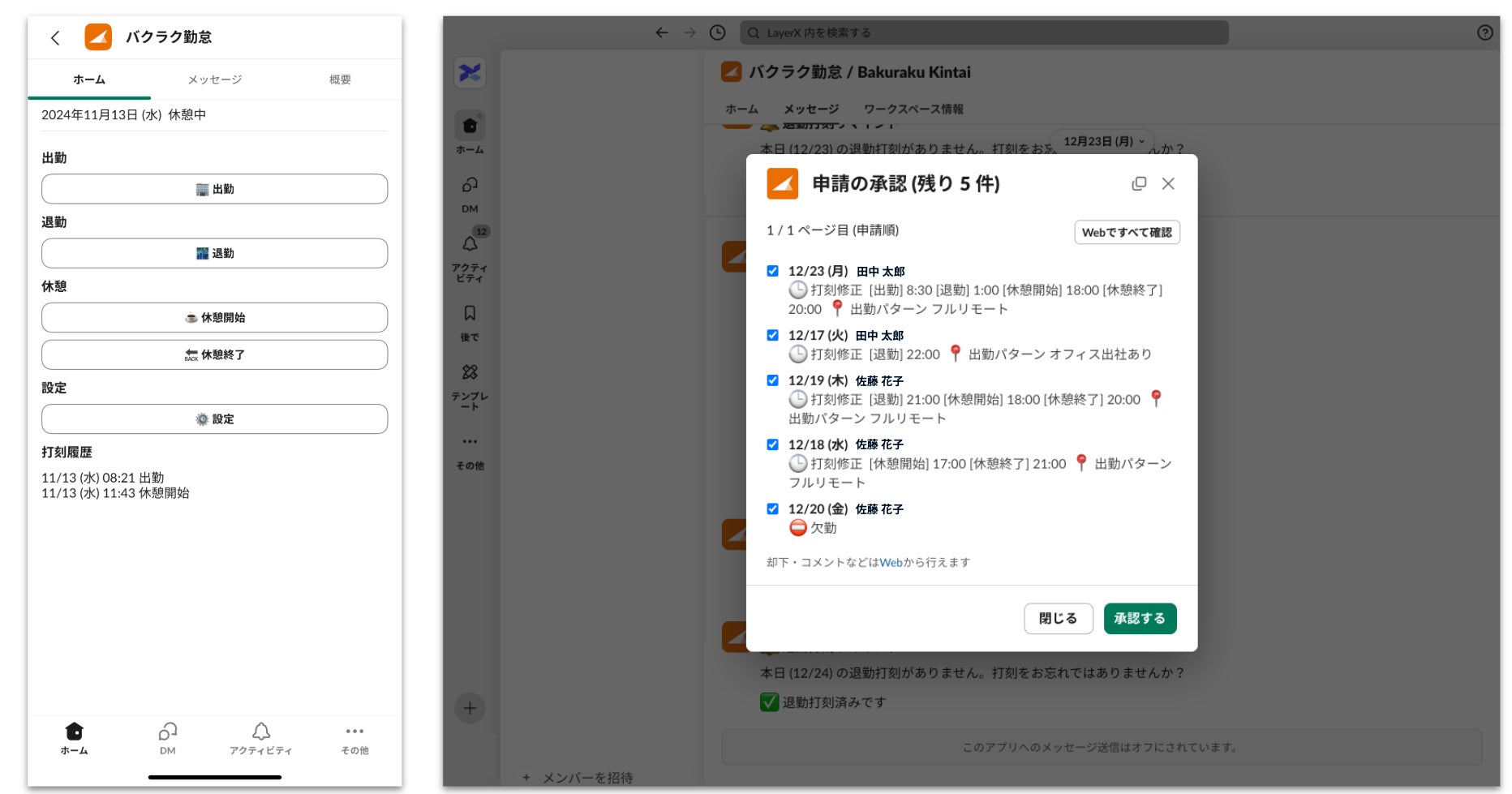The height and width of the screenshot is (794, 1512).
Task: Punch out with the 退勤 button
Action: pos(214,253)
